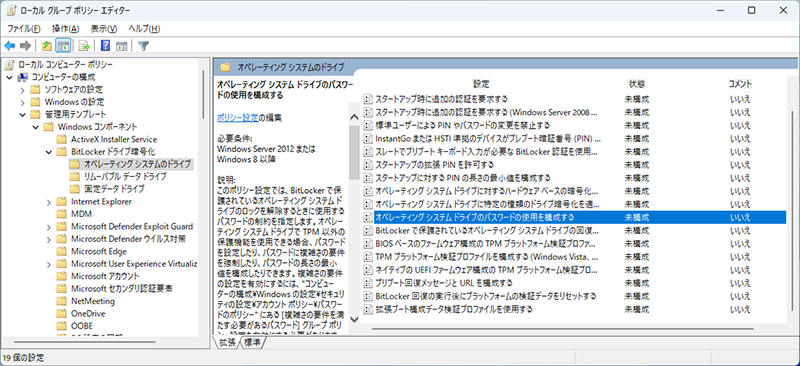Image resolution: width=800 pixels, height=366 pixels.
Task: Click the computer icon of コンピューターの構成
Action: tap(23, 78)
